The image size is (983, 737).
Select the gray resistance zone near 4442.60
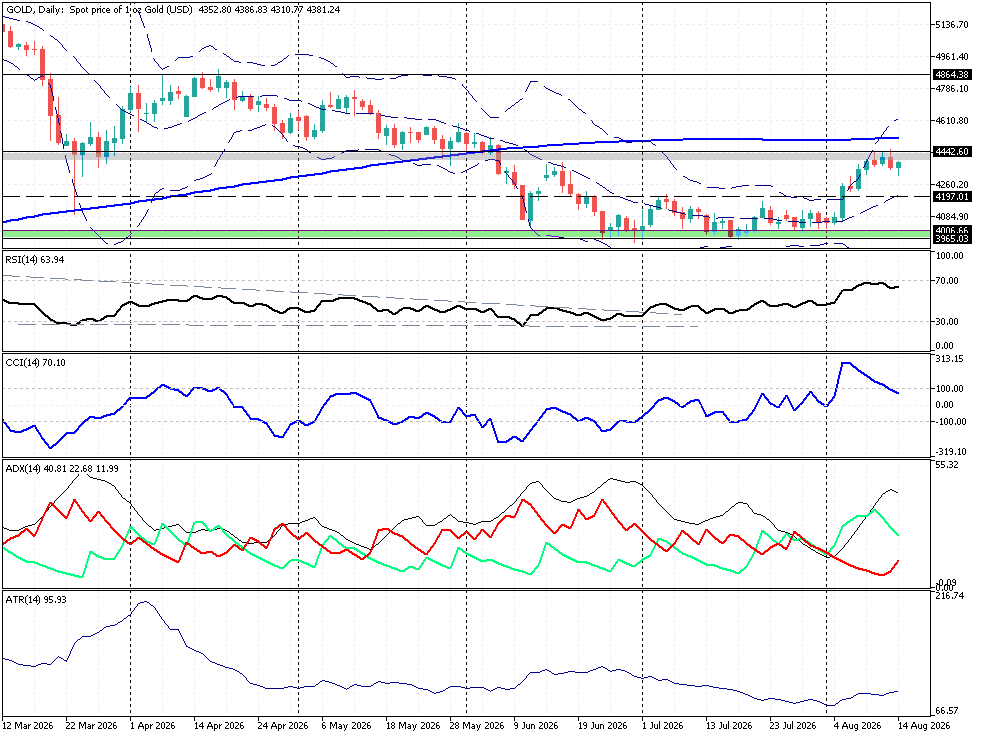pos(466,155)
